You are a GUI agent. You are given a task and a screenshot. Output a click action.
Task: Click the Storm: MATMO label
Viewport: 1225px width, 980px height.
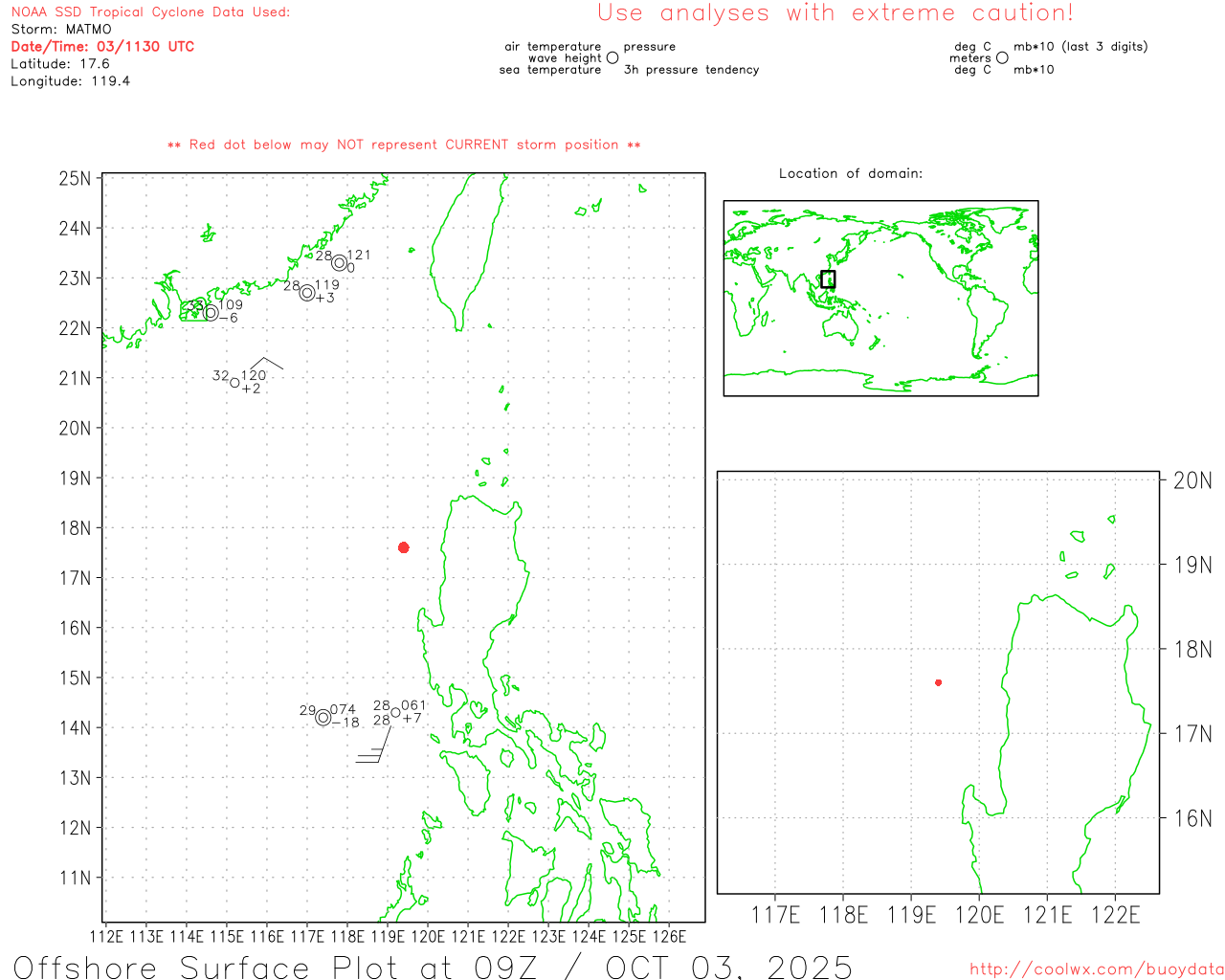(x=61, y=29)
